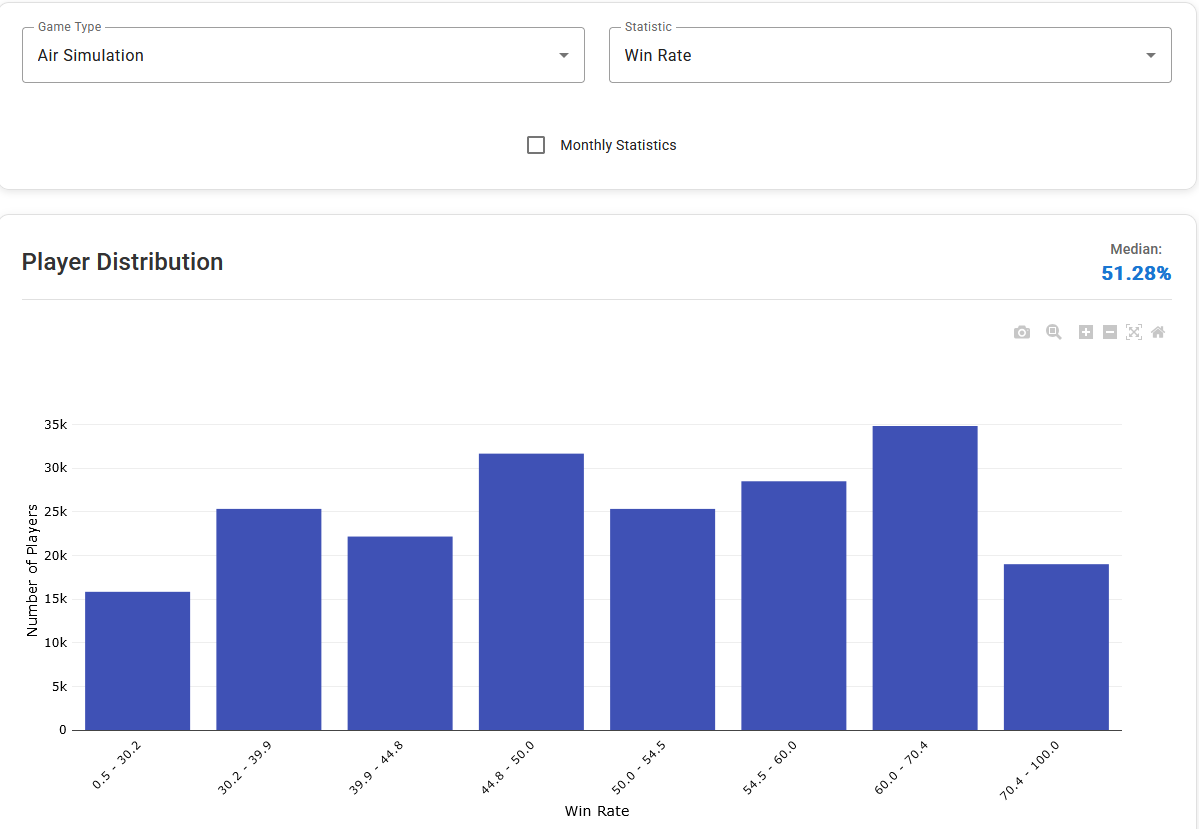Select the 54.5 - 60.0 win rate bar
The image size is (1199, 829).
click(x=793, y=606)
